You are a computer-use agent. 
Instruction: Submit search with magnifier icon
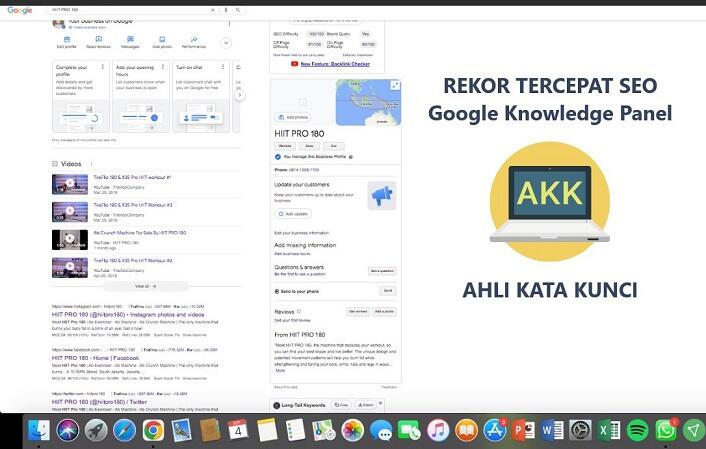pos(238,10)
